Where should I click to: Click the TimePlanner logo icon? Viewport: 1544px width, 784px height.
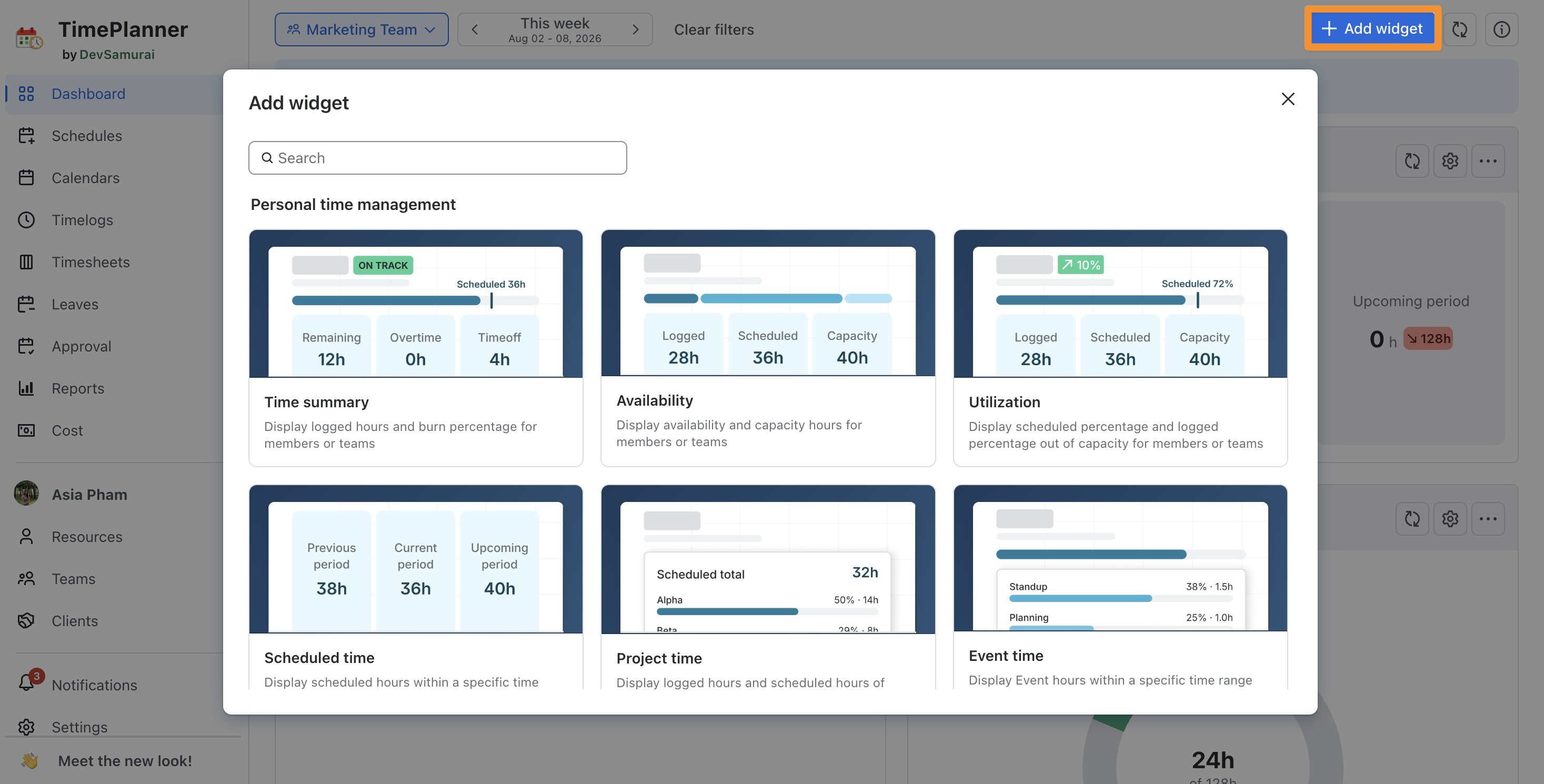click(29, 38)
